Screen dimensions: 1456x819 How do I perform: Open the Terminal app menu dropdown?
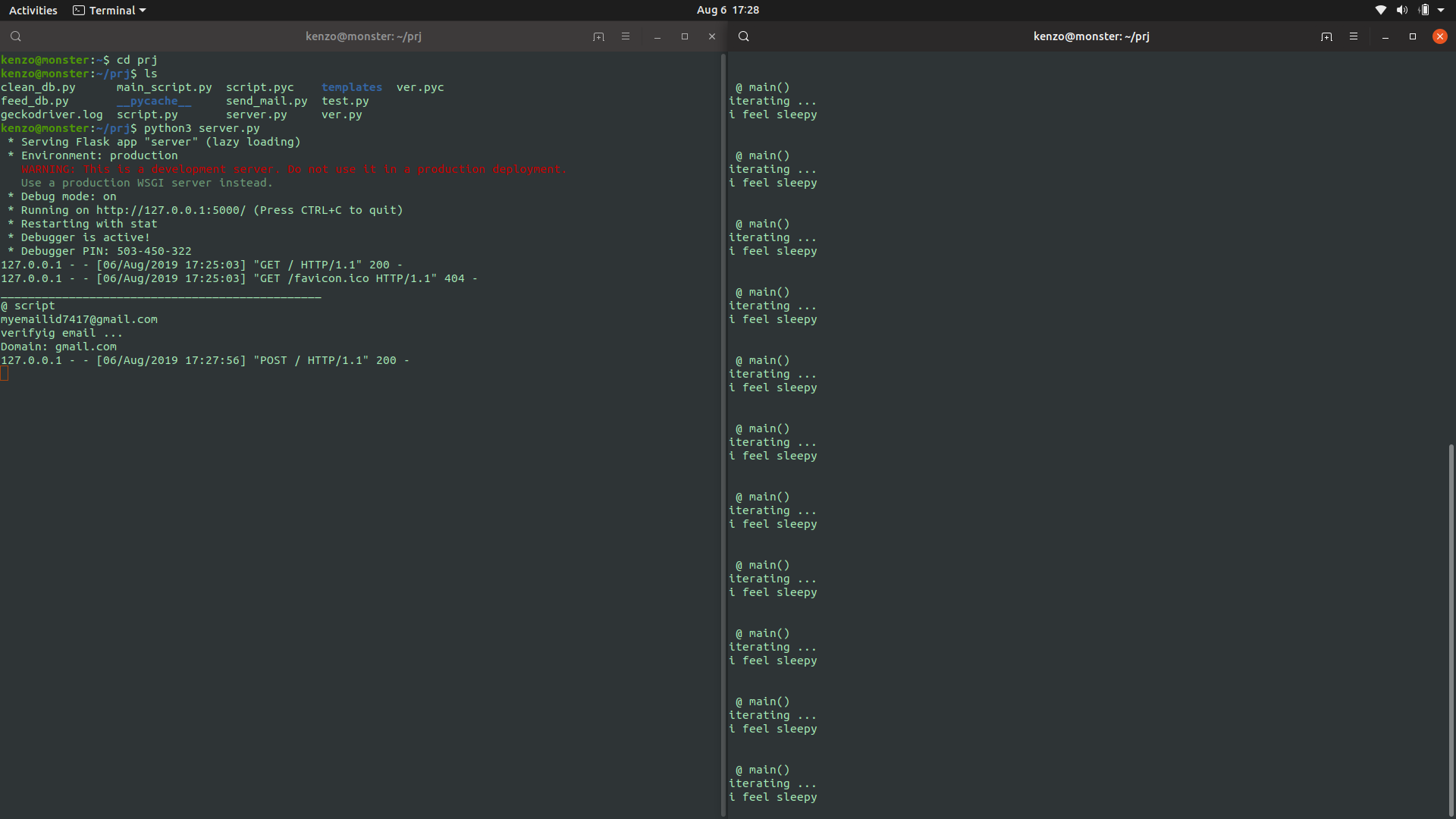[x=109, y=10]
